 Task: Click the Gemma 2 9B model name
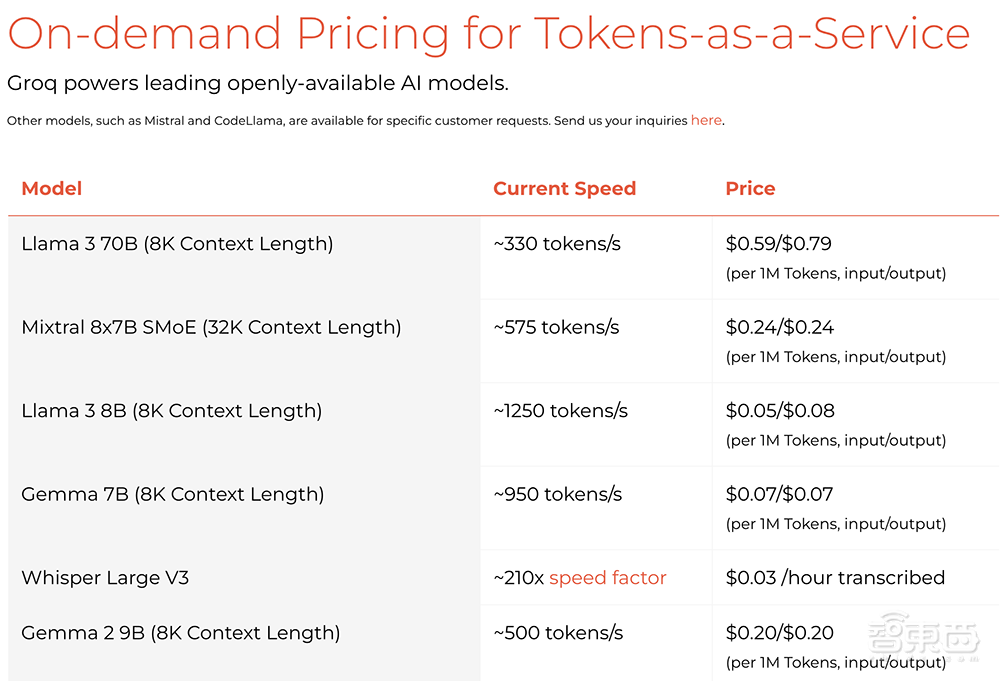180,633
